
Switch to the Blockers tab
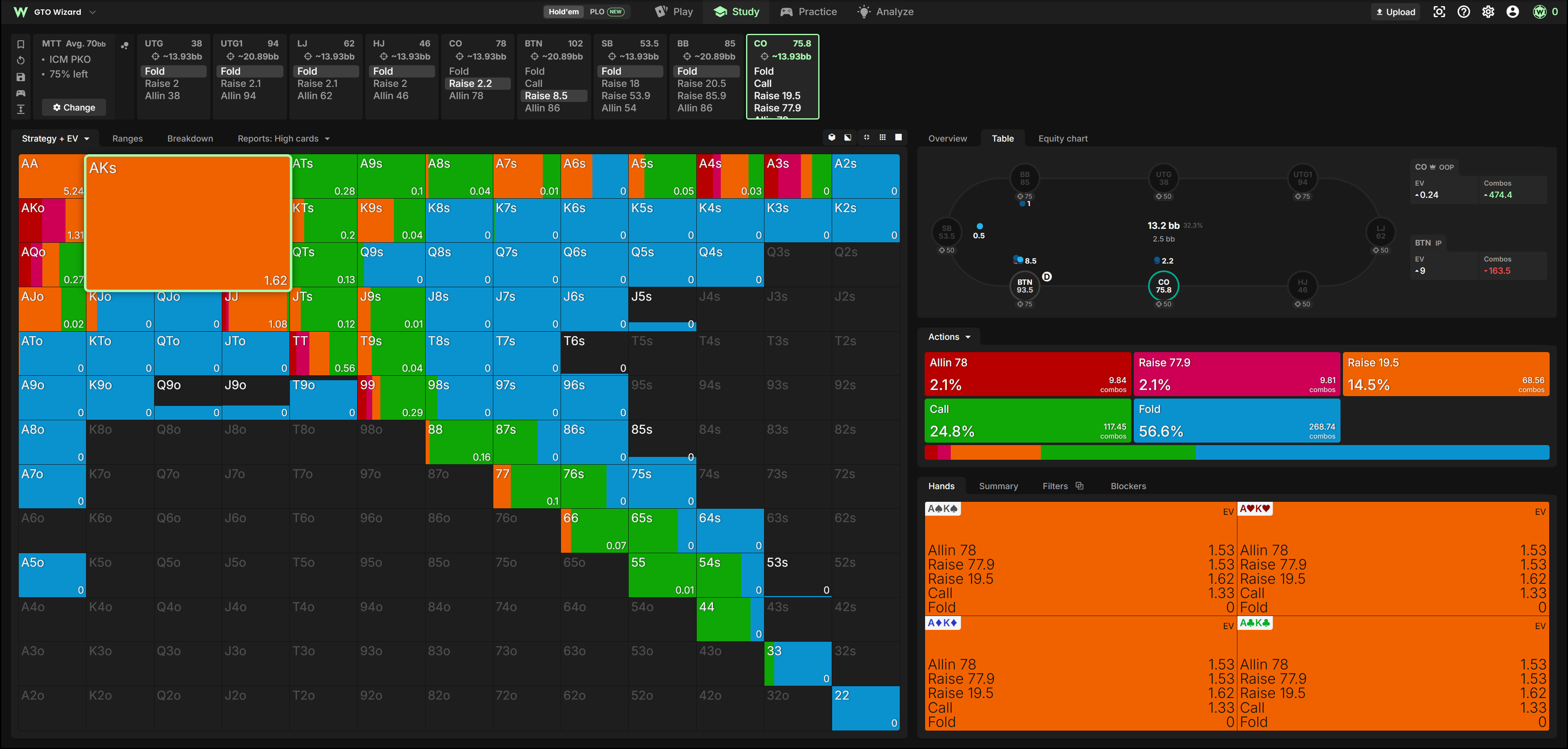(1128, 486)
